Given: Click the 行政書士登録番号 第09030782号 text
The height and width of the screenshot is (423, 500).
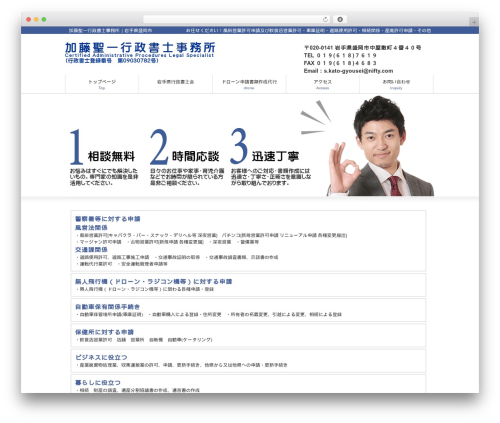Looking at the screenshot, I should click(112, 61).
